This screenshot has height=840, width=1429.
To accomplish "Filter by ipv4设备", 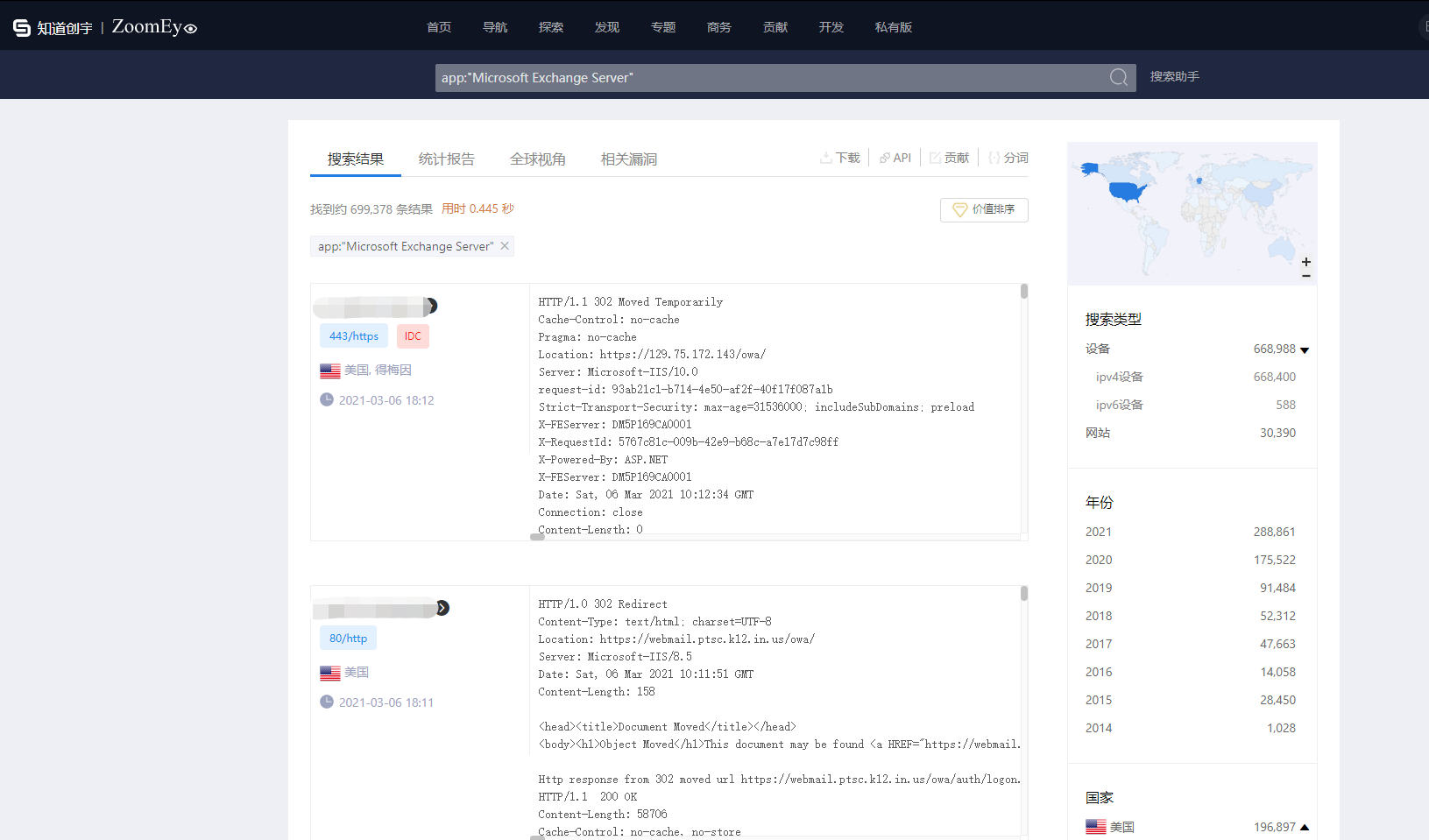I will click(x=1120, y=377).
